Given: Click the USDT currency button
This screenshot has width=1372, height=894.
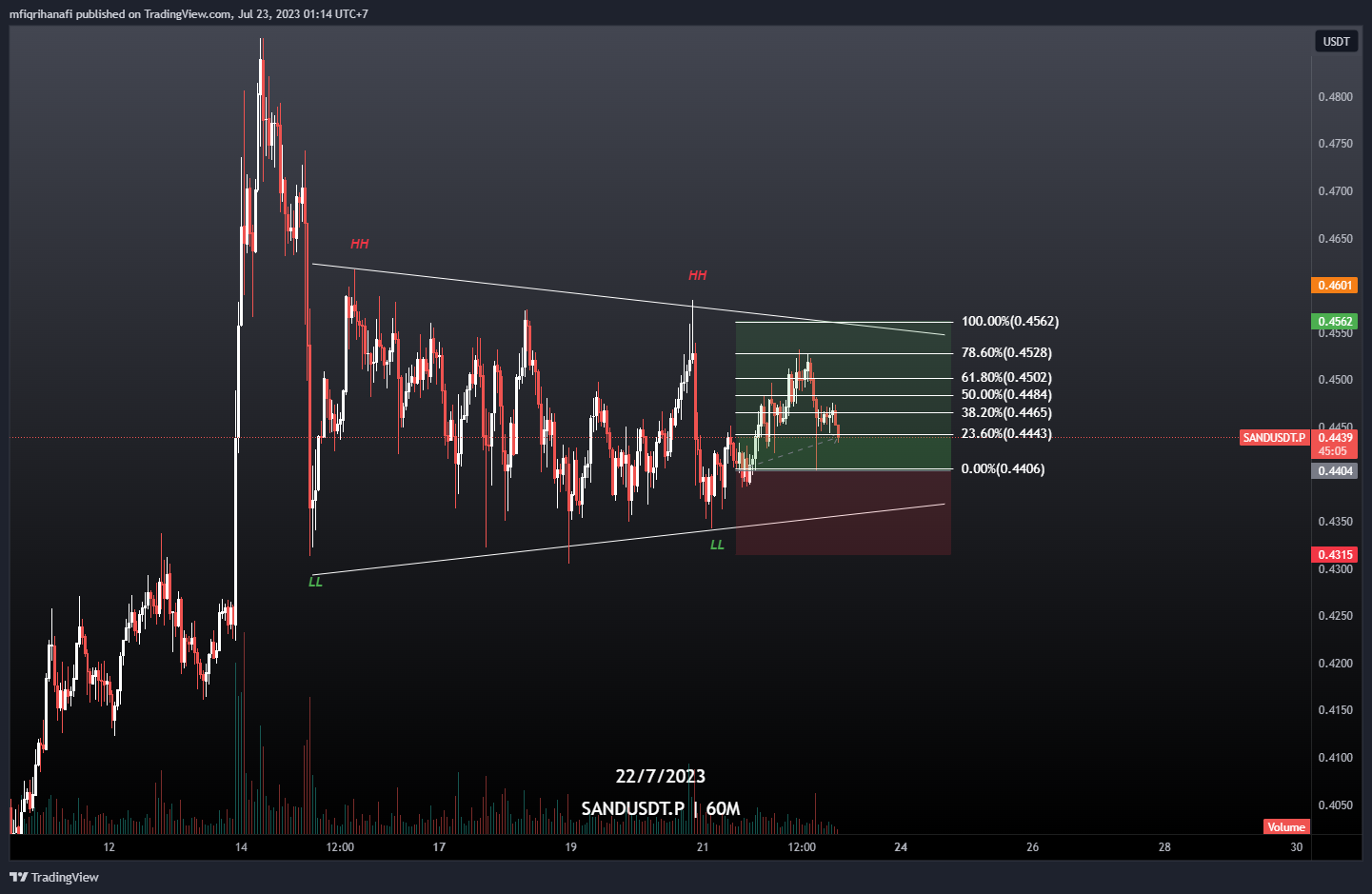Looking at the screenshot, I should pyautogui.click(x=1336, y=42).
